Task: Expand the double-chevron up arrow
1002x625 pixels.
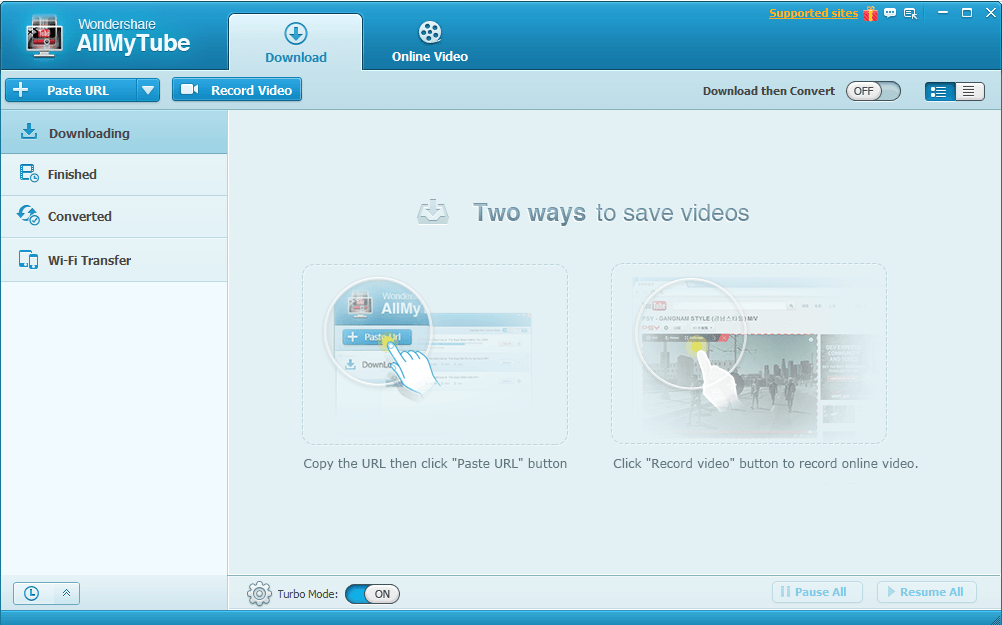Action: click(x=66, y=593)
